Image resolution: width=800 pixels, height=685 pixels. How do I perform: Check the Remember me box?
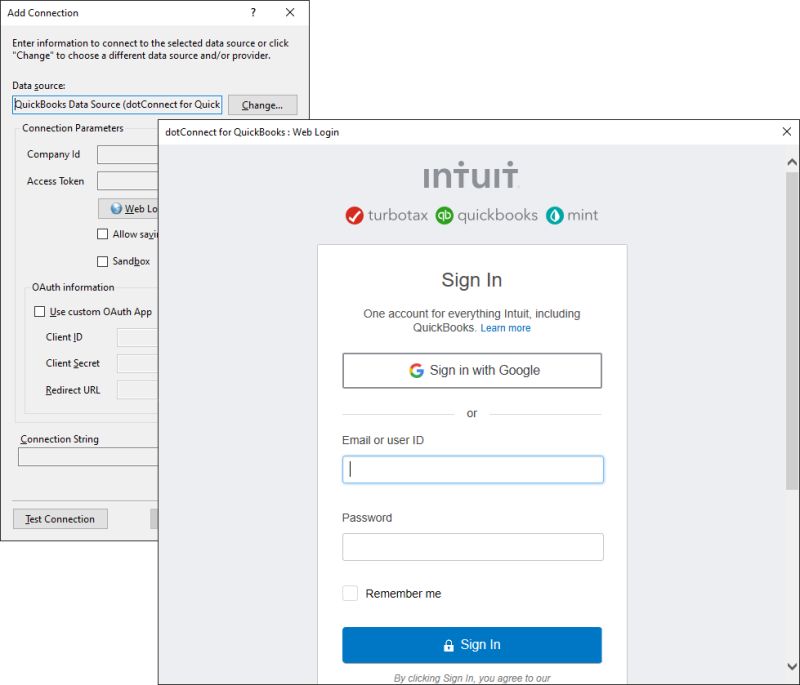point(350,593)
